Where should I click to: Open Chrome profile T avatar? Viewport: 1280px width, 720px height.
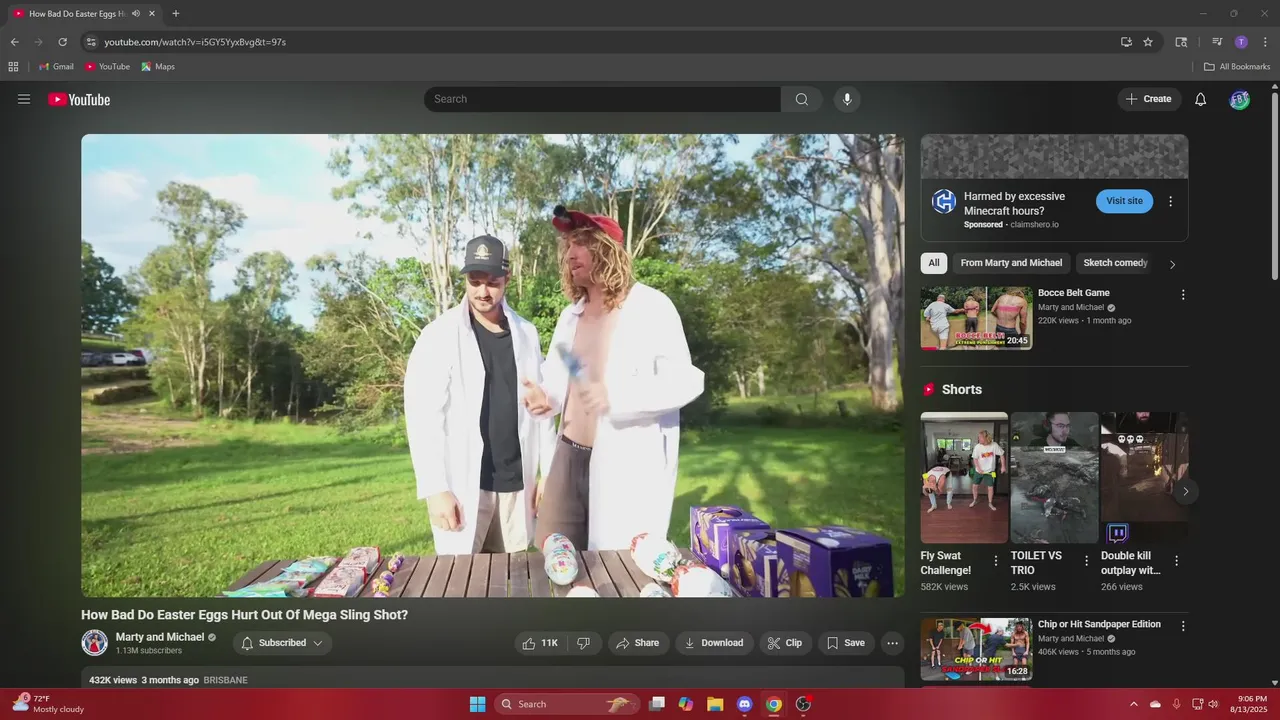pos(1241,42)
